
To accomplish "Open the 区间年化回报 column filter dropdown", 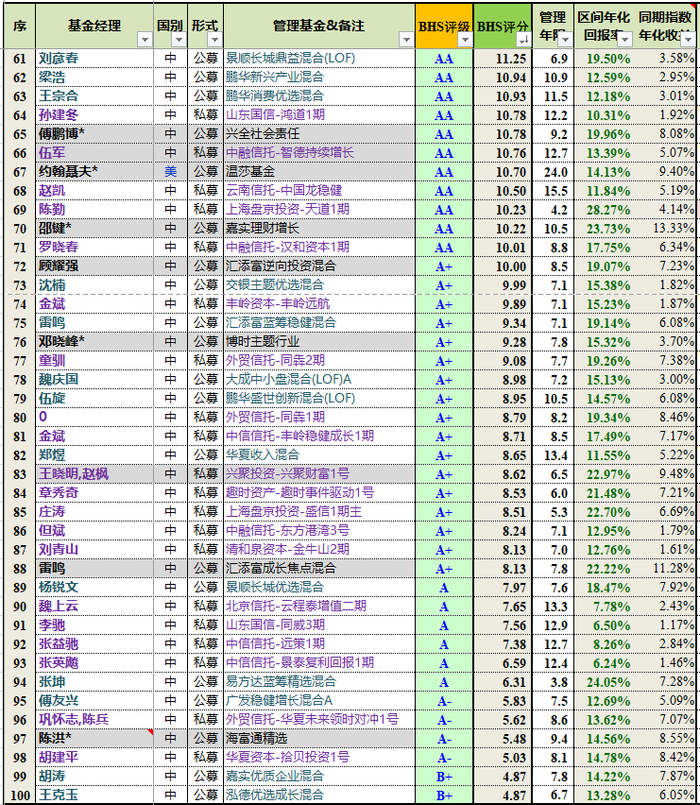I will click(x=625, y=40).
